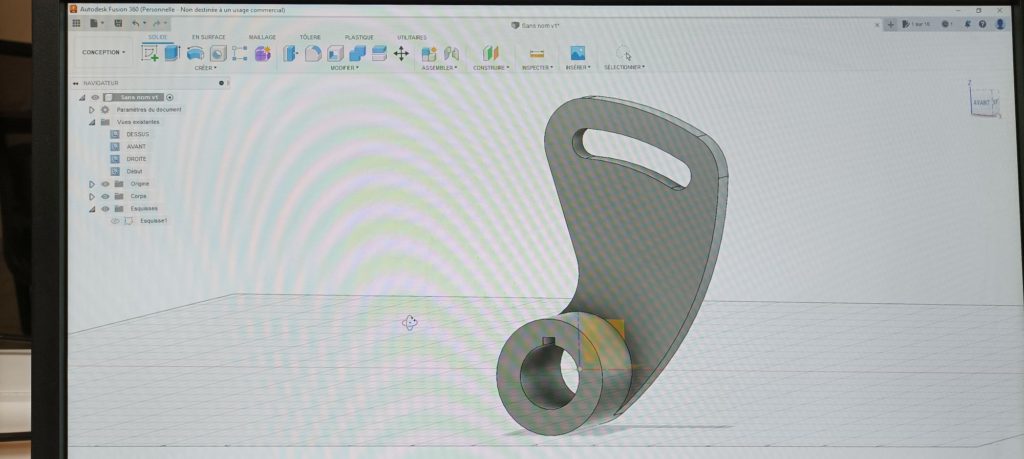The width and height of the screenshot is (1024, 459).
Task: Open the CONCEPTION workspace dropdown
Action: pyautogui.click(x=104, y=52)
